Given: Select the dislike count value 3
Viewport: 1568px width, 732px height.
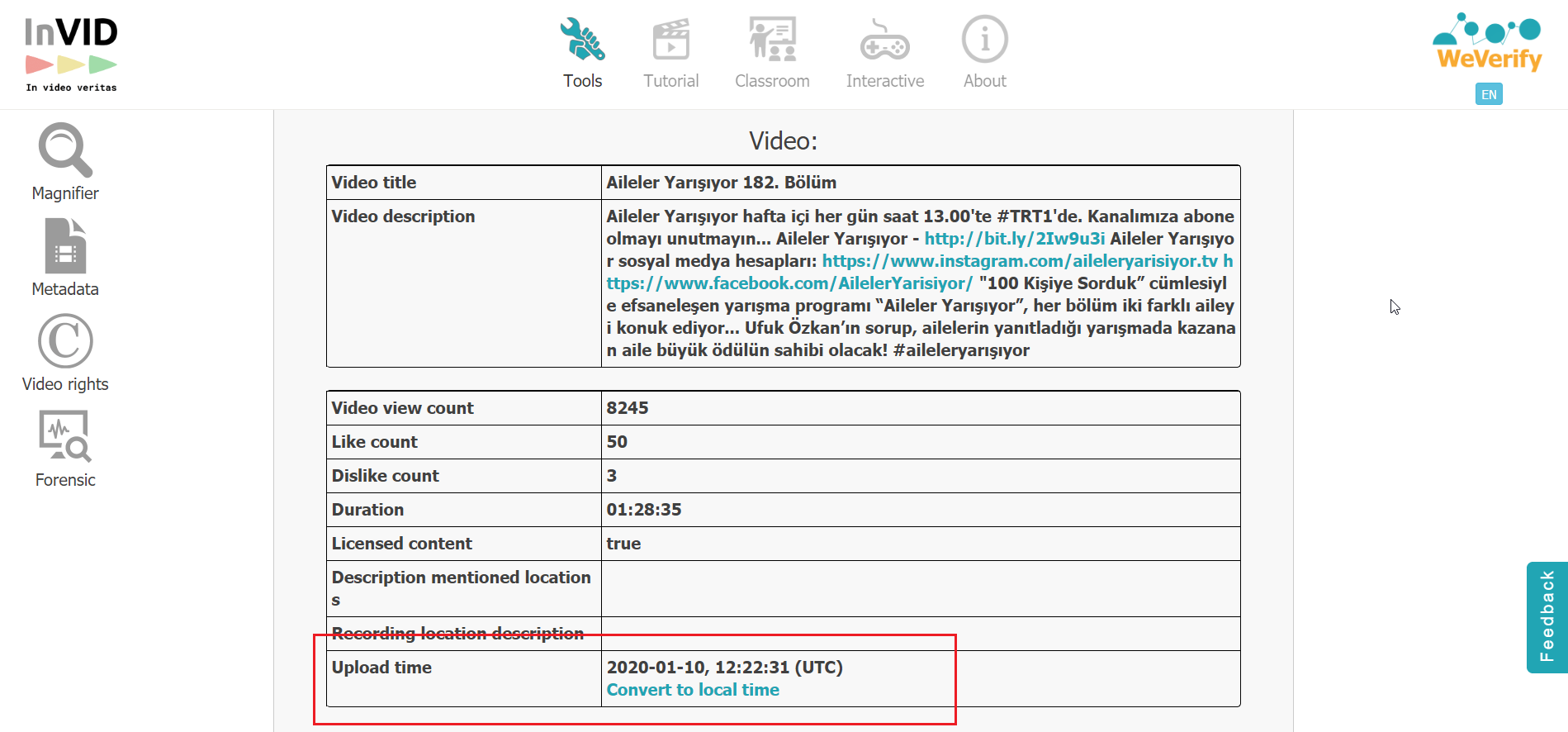Looking at the screenshot, I should [x=612, y=476].
